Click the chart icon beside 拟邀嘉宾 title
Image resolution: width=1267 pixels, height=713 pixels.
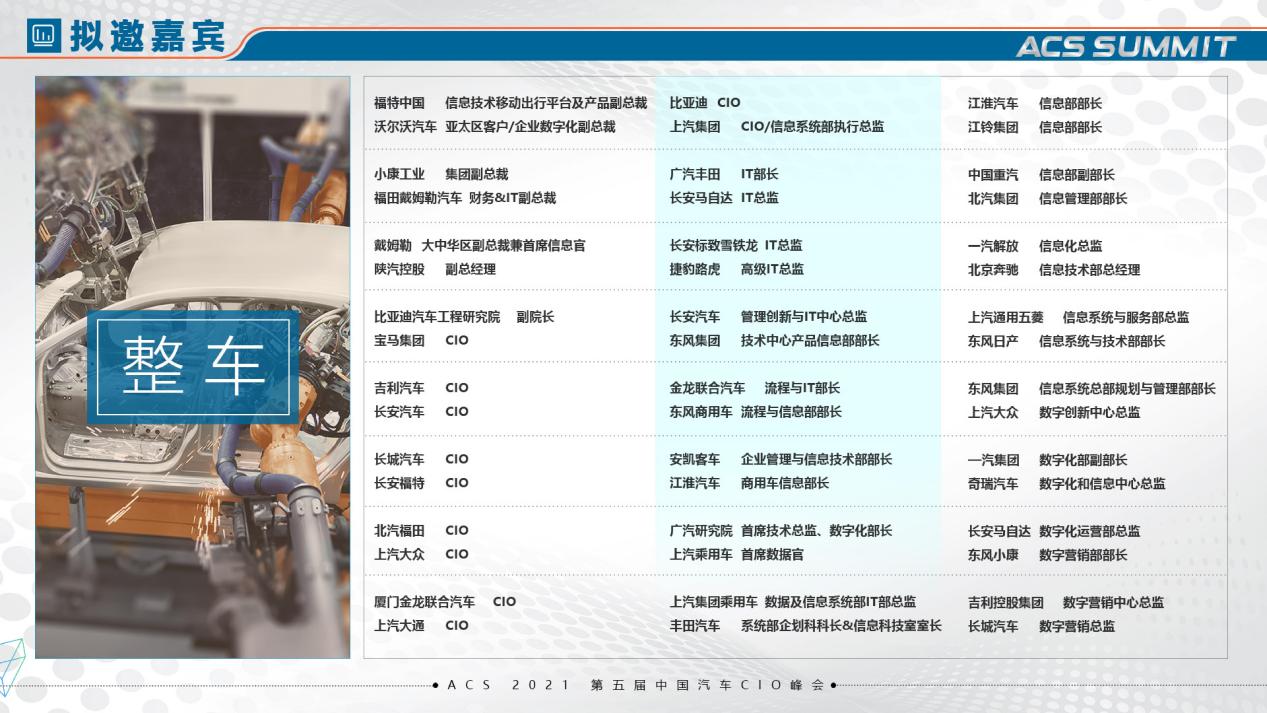(43, 37)
